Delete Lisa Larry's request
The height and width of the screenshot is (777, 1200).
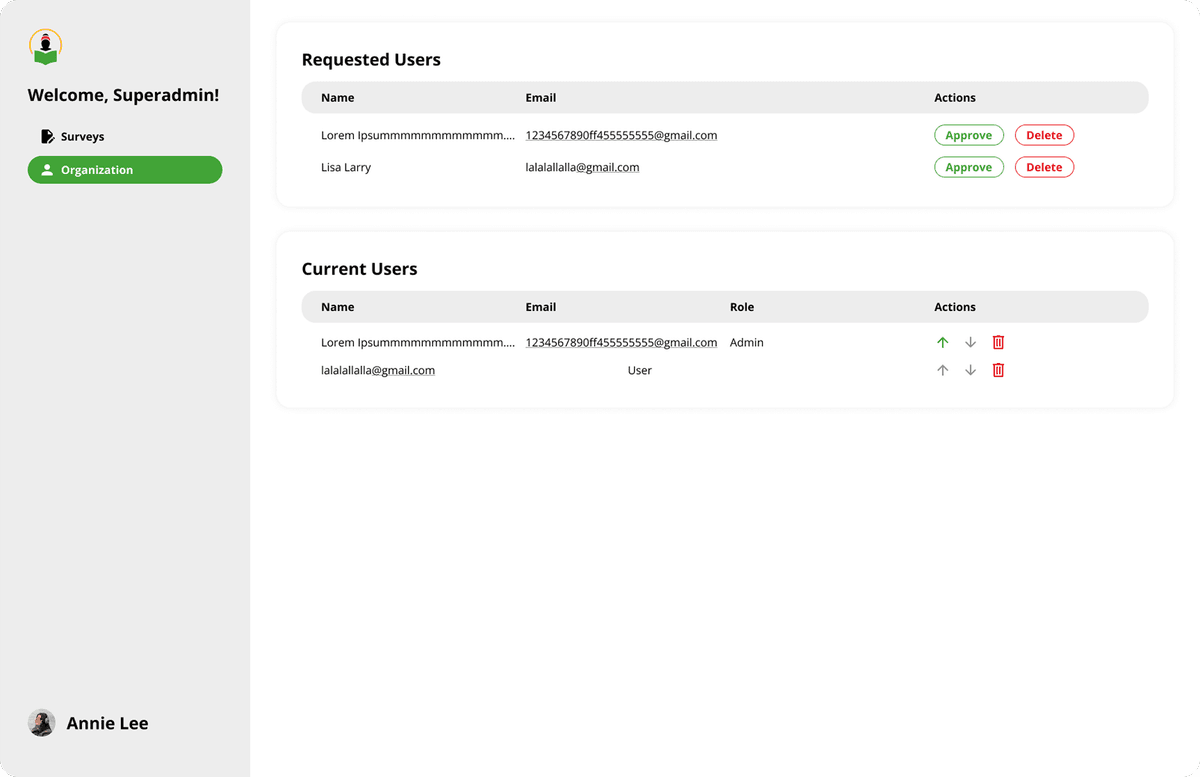pyautogui.click(x=1044, y=167)
